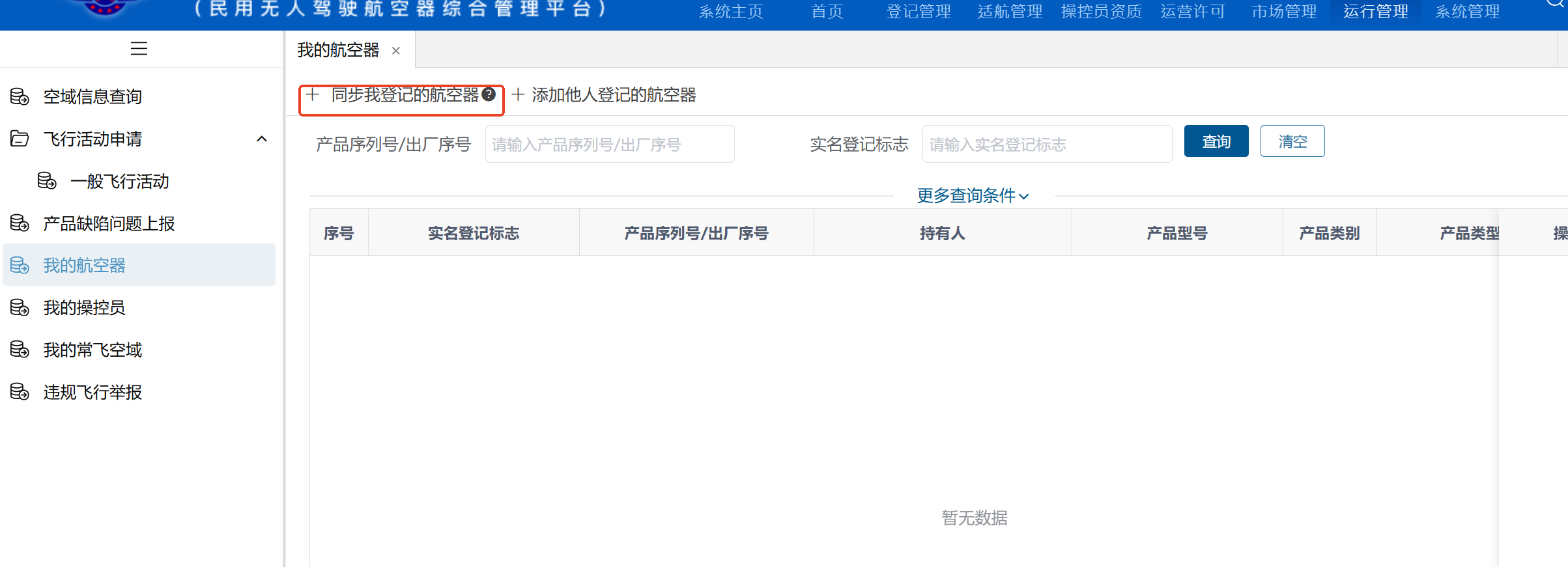
Task: Focus the 实名登记标志 input field
Action: 1047,144
